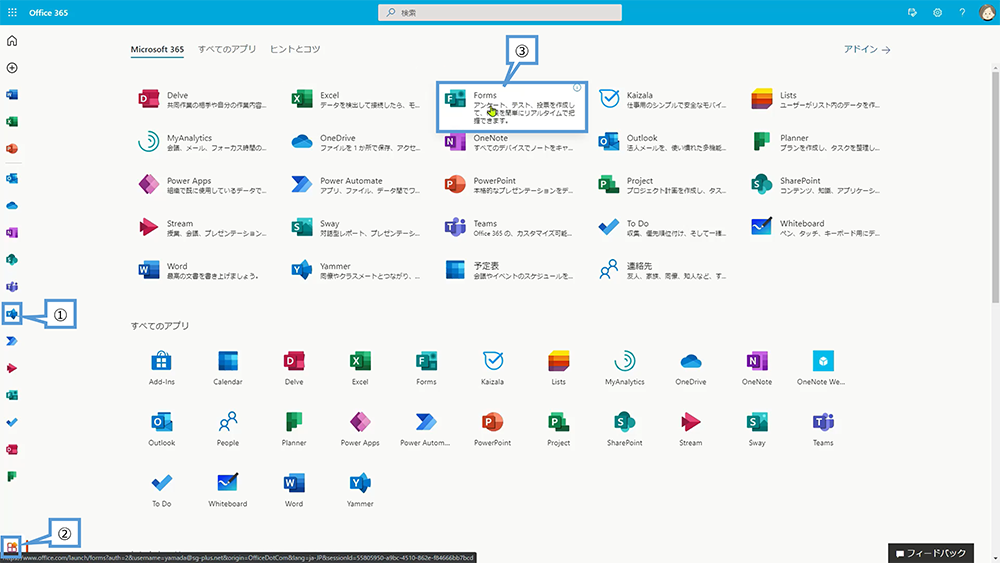Open the PowerPoint tile in Microsoft 365 list

509,185
